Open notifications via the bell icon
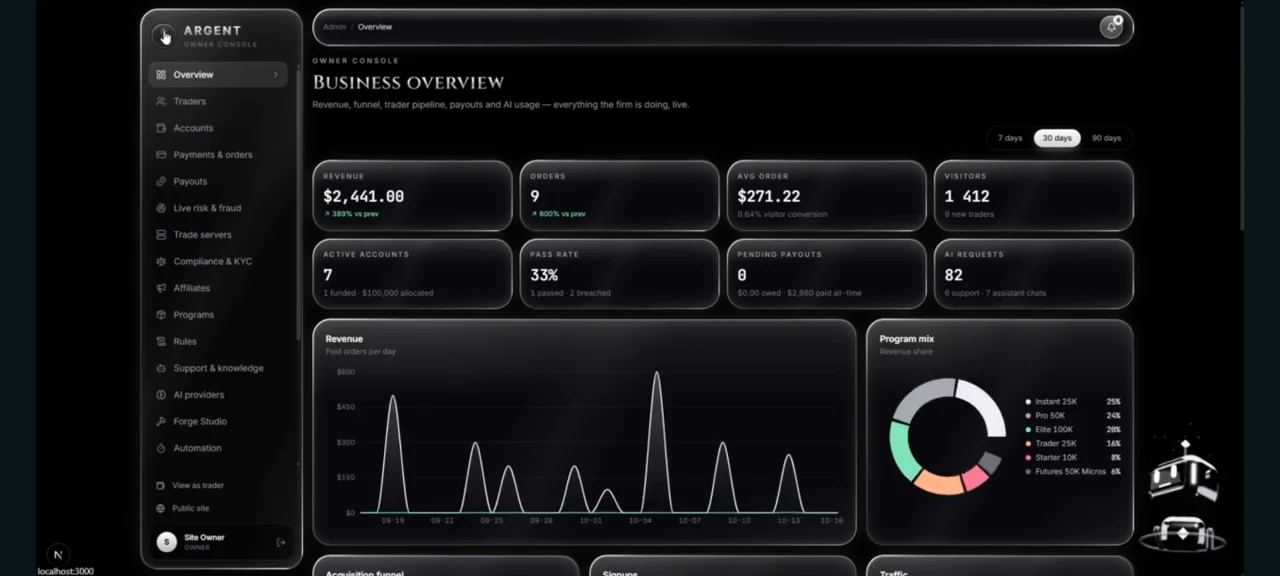The image size is (1280, 576). 1111,27
